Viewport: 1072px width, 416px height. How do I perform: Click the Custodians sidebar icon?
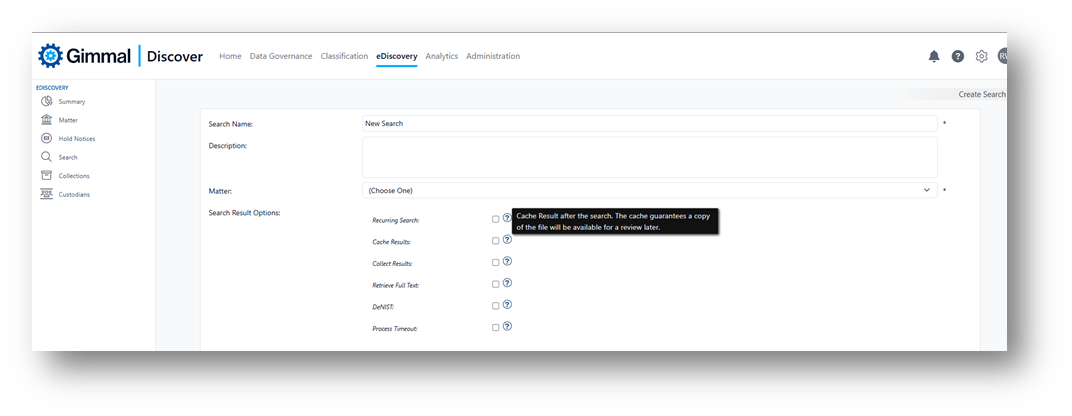tap(47, 194)
